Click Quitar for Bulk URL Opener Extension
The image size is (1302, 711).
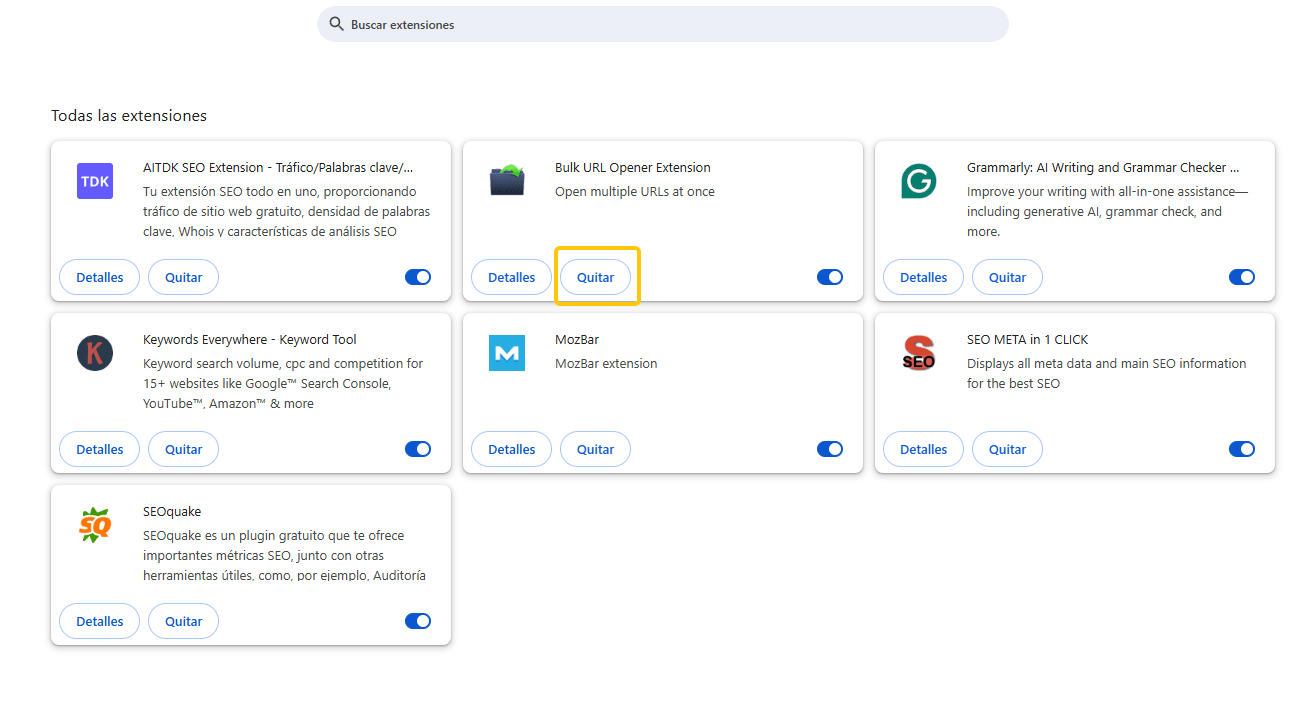596,277
